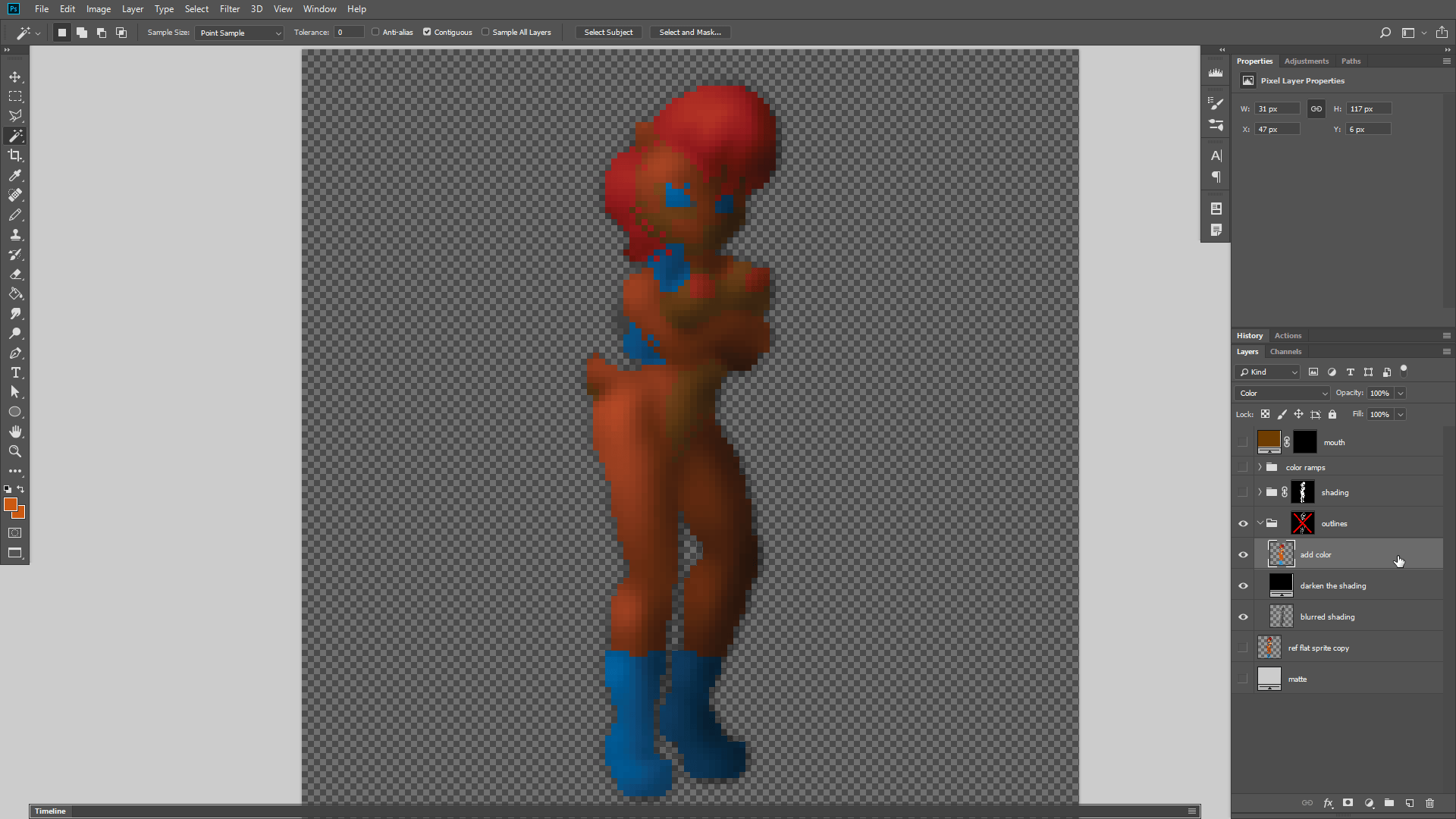This screenshot has height=819, width=1456.
Task: Select the Crop tool
Action: click(x=15, y=155)
